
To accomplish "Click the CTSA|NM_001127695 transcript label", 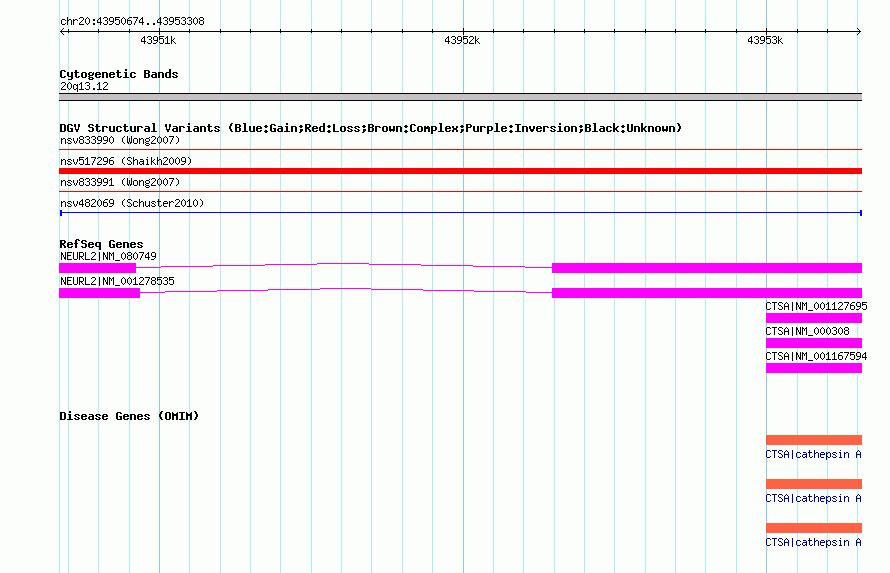I will coord(816,306).
